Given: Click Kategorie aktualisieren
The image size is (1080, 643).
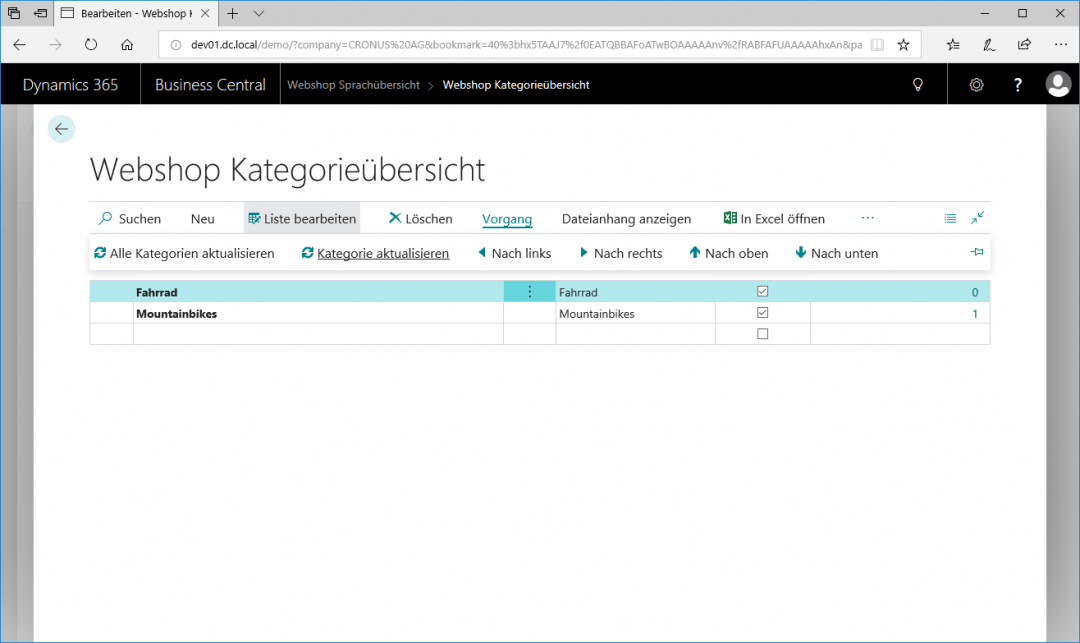Looking at the screenshot, I should point(375,253).
